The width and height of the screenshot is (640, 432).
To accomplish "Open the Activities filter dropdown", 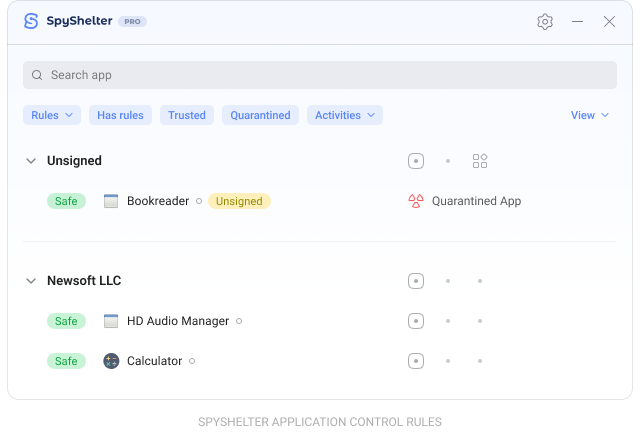I will pos(344,115).
